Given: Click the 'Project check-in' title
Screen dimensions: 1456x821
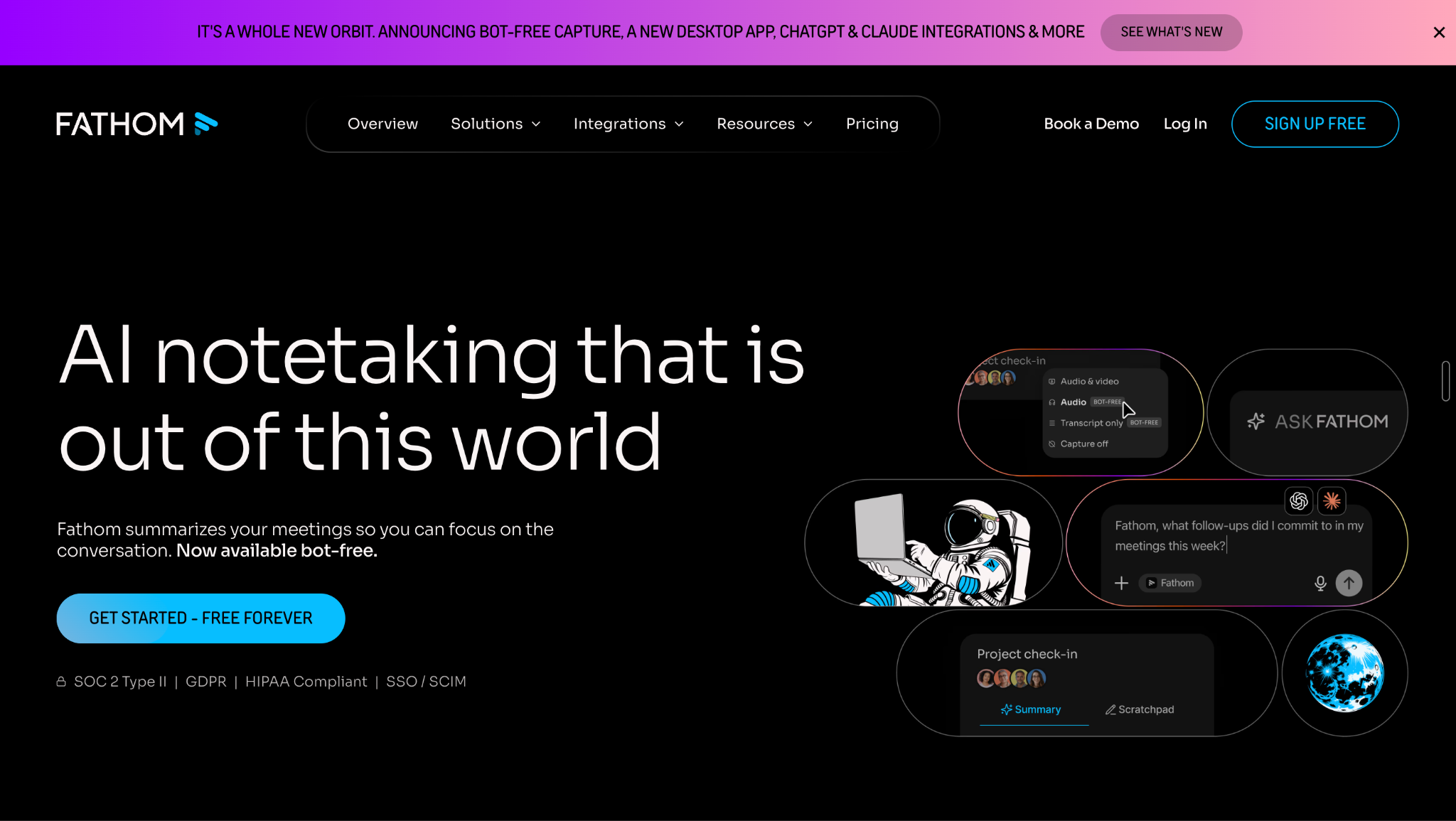Looking at the screenshot, I should [1027, 654].
